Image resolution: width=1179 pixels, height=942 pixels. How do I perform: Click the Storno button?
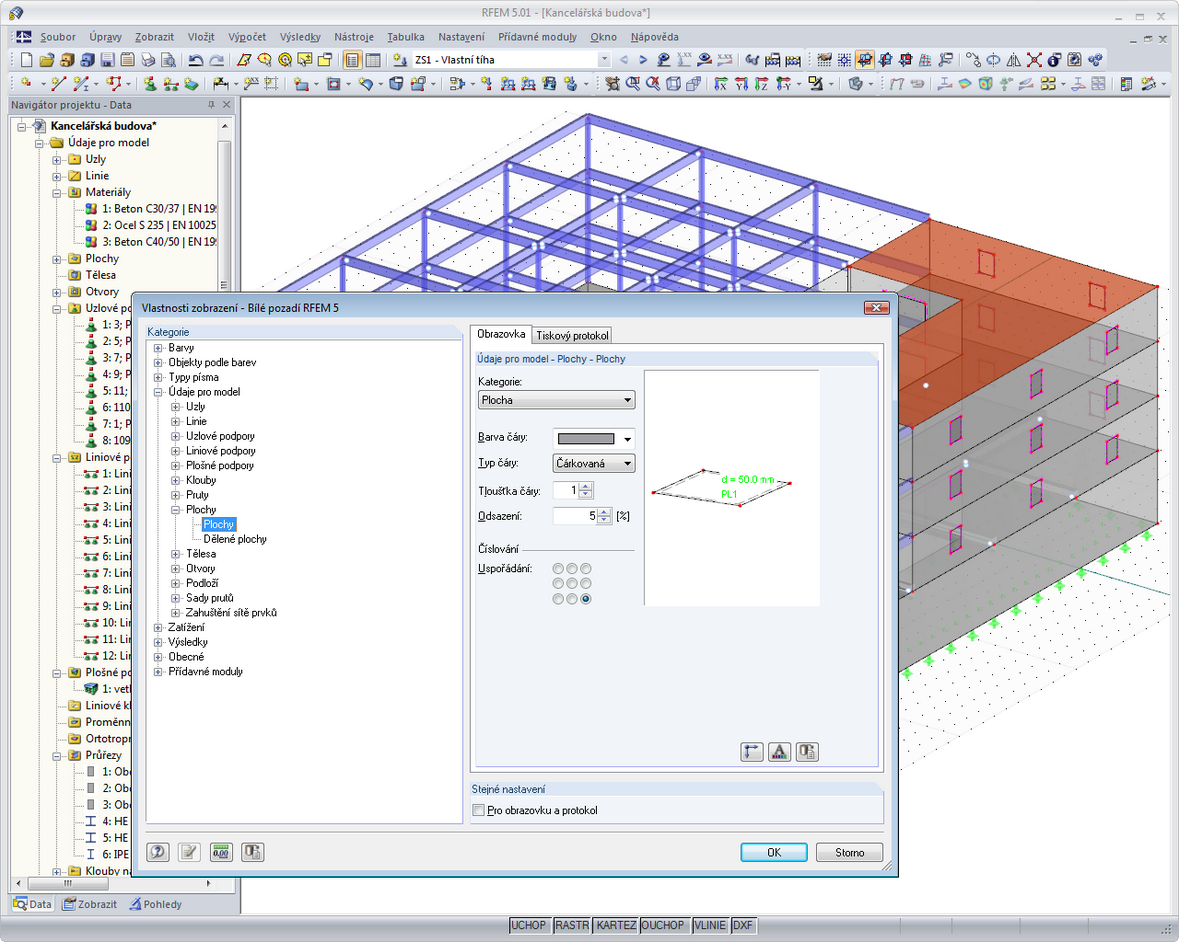(850, 853)
